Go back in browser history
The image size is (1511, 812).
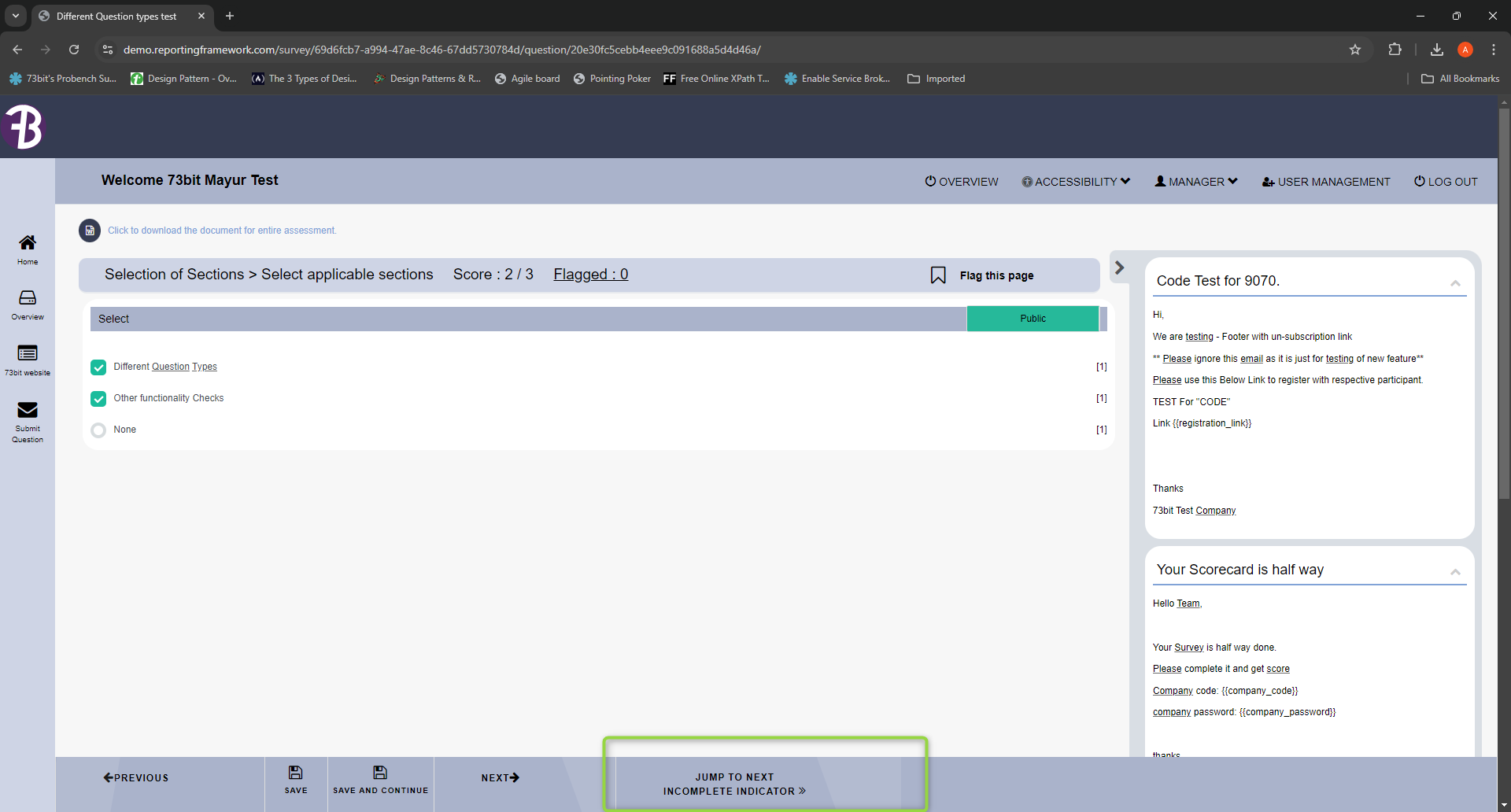click(x=17, y=50)
